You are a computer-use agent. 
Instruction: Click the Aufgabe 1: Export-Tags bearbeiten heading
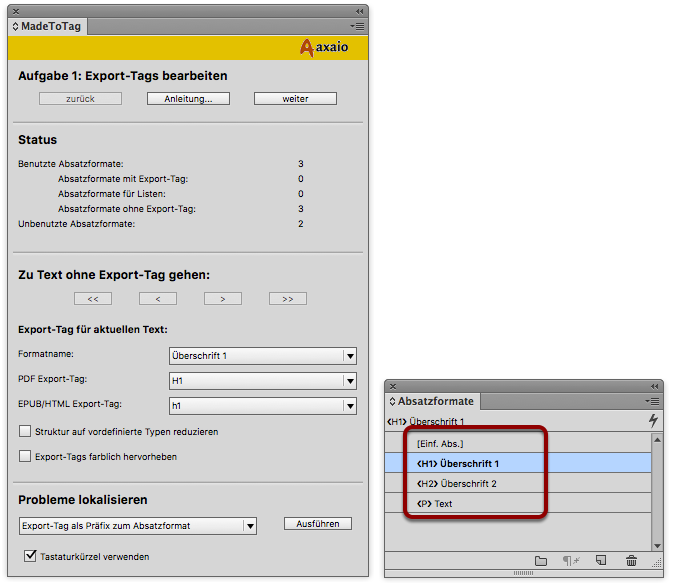pos(123,76)
